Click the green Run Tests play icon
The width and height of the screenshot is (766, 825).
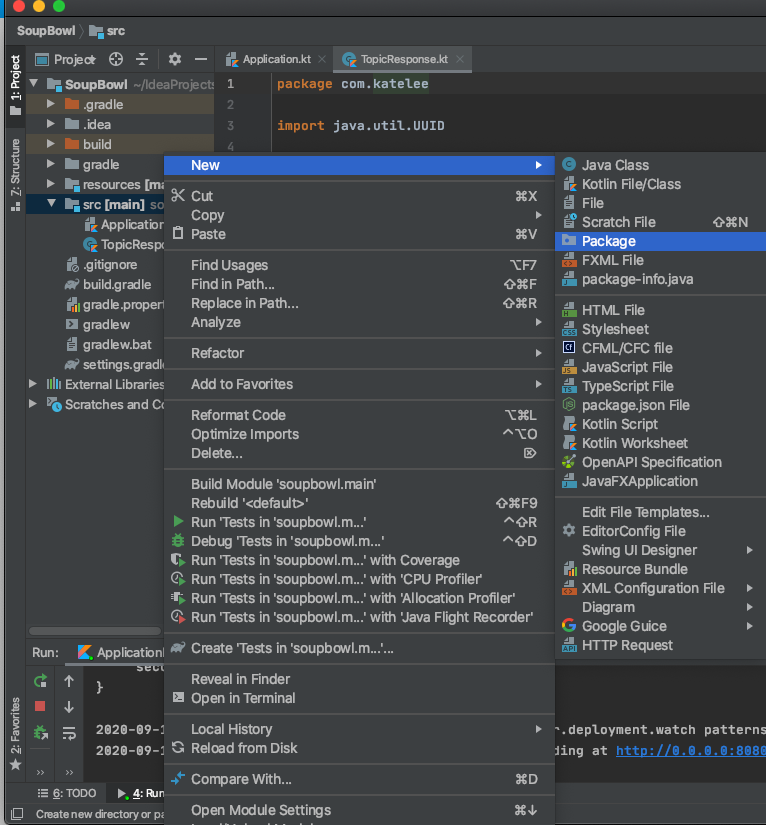[x=178, y=521]
